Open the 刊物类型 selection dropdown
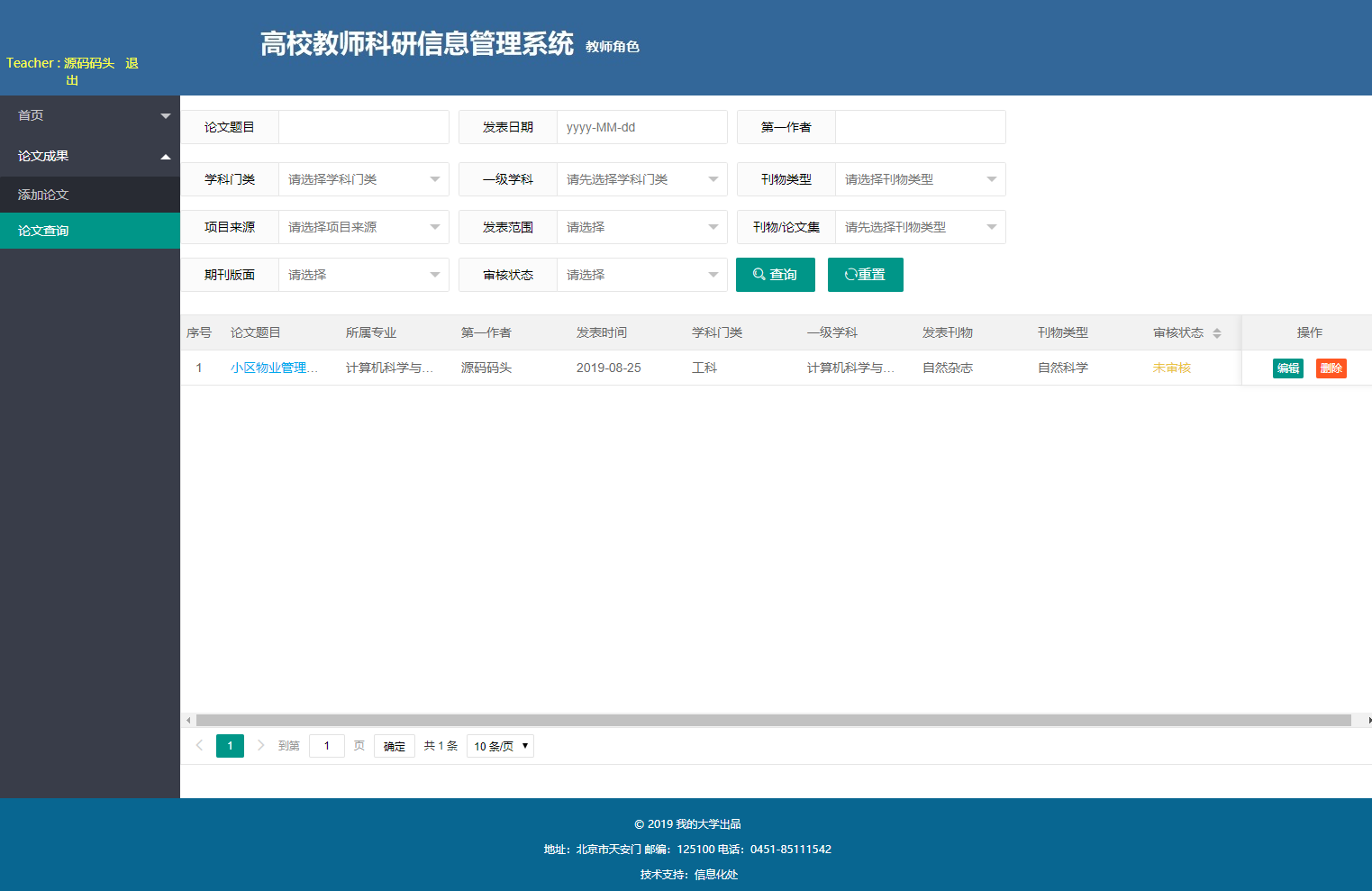This screenshot has width=1372, height=891. point(991,179)
